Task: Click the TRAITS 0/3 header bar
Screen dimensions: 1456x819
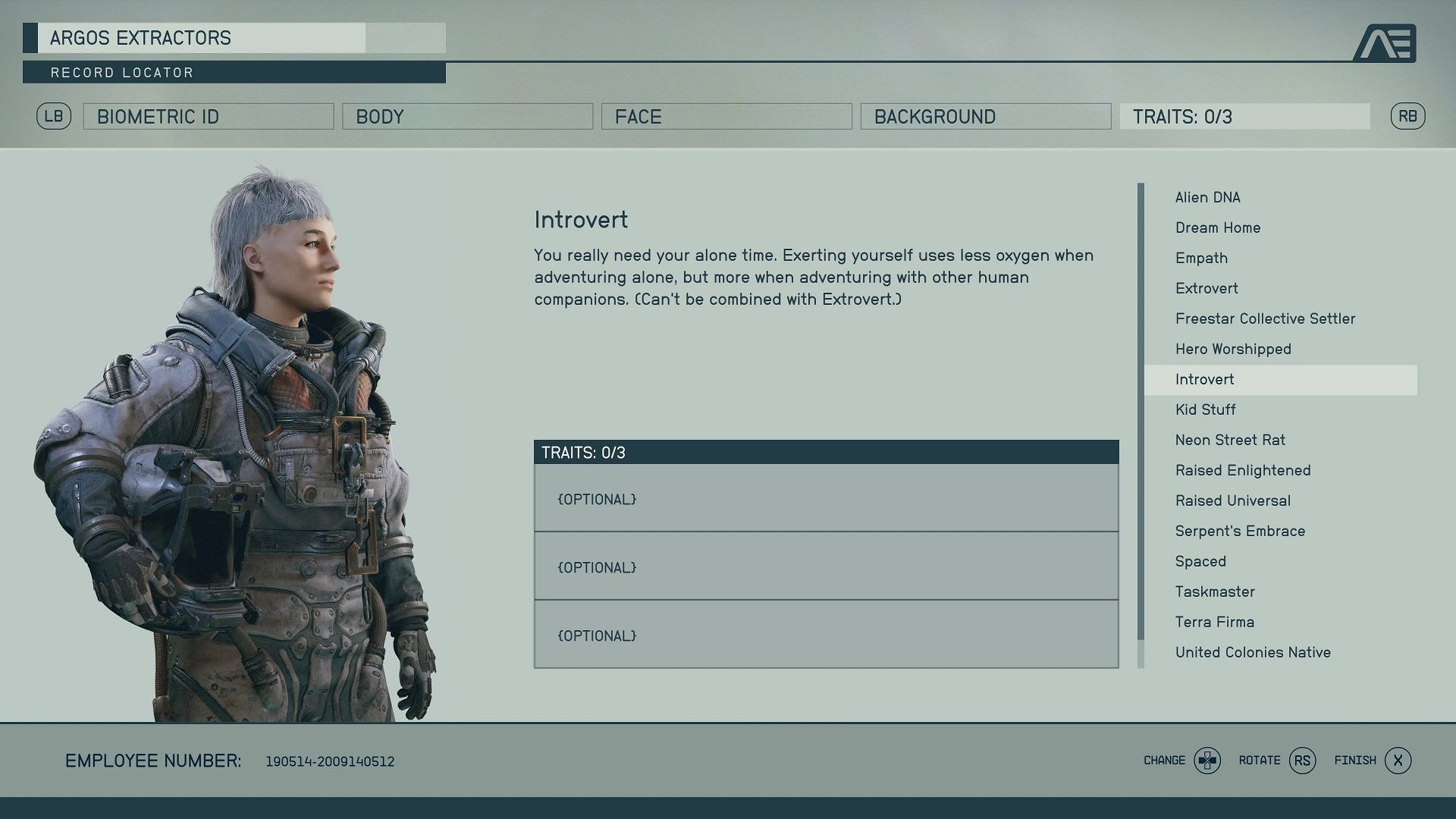Action: coord(826,452)
